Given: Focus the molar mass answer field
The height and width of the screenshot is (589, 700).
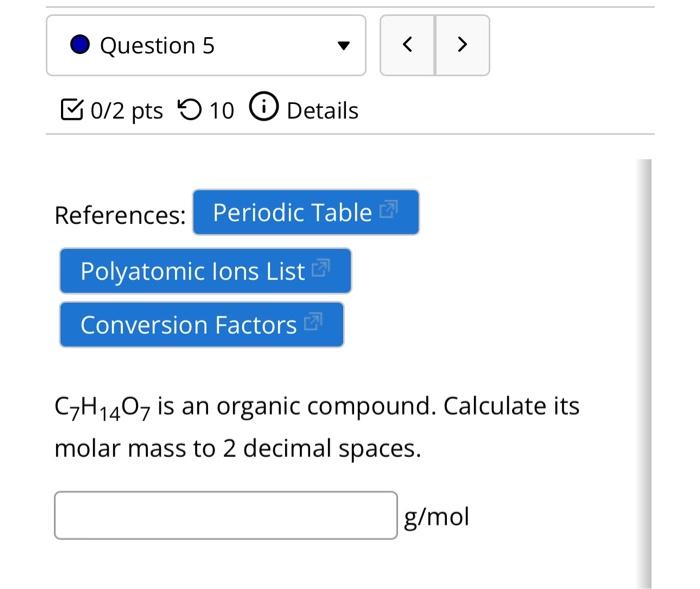Looking at the screenshot, I should pyautogui.click(x=225, y=515).
